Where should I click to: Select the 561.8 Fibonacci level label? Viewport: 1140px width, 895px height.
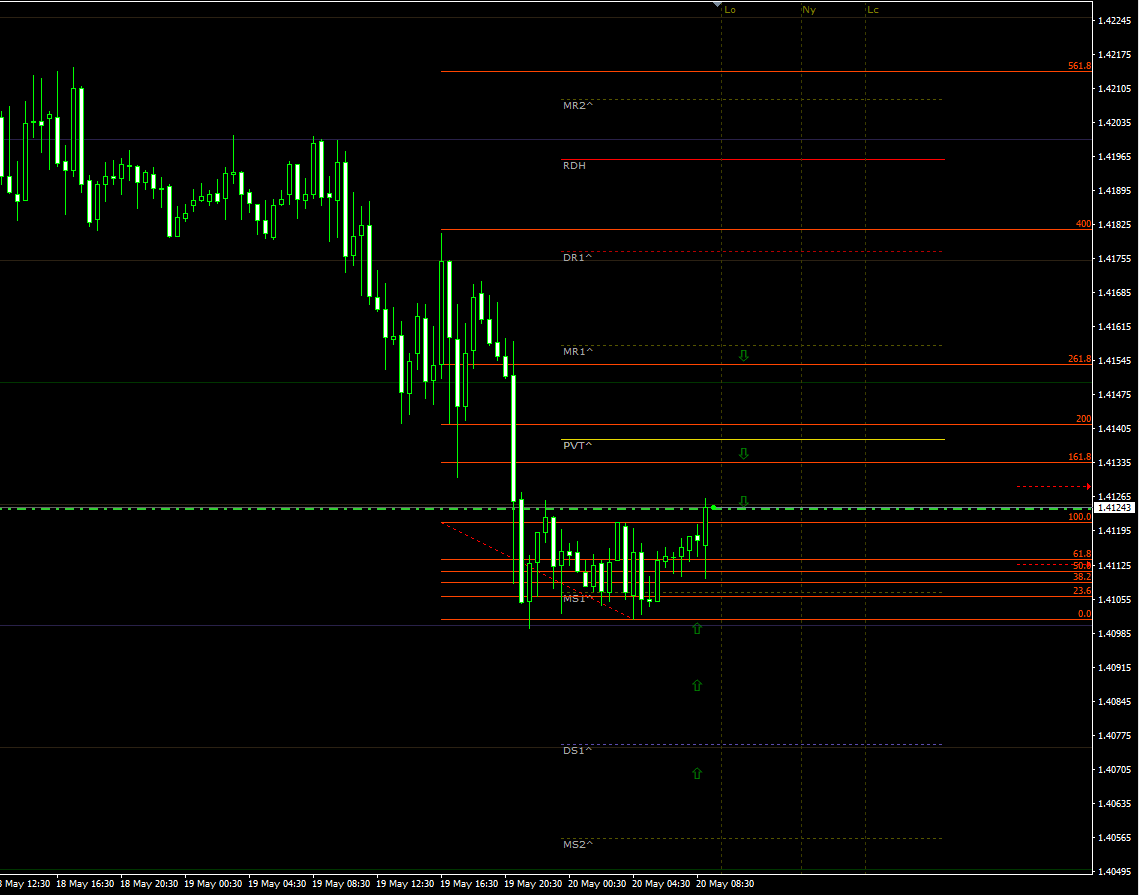tap(1079, 66)
